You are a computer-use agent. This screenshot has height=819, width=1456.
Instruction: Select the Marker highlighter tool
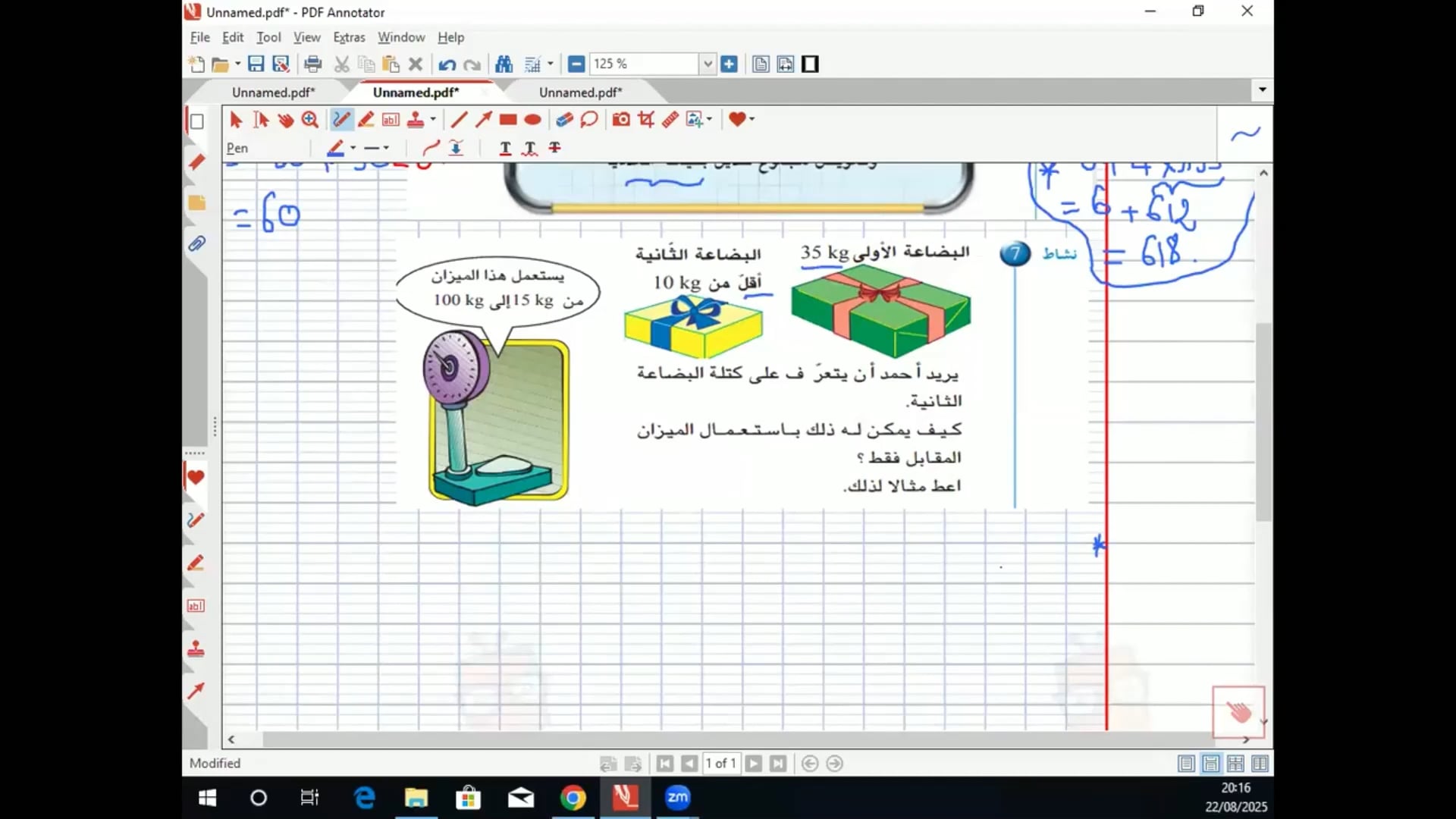coord(366,120)
